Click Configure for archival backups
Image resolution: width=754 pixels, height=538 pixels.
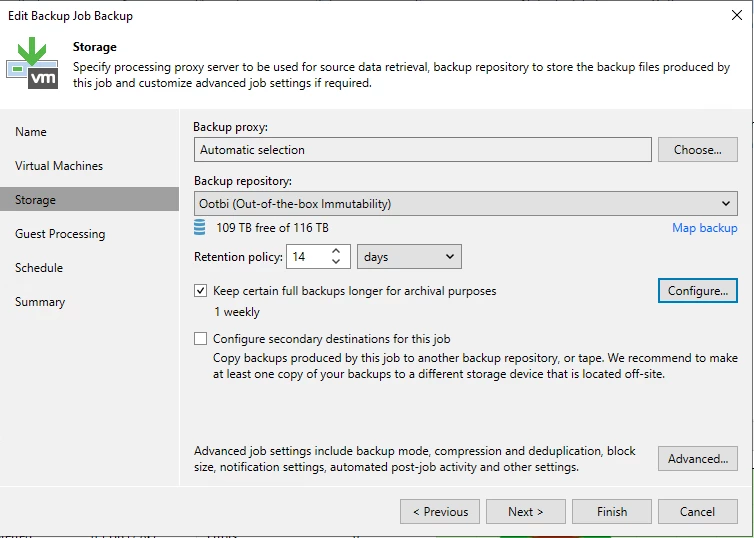tap(698, 290)
